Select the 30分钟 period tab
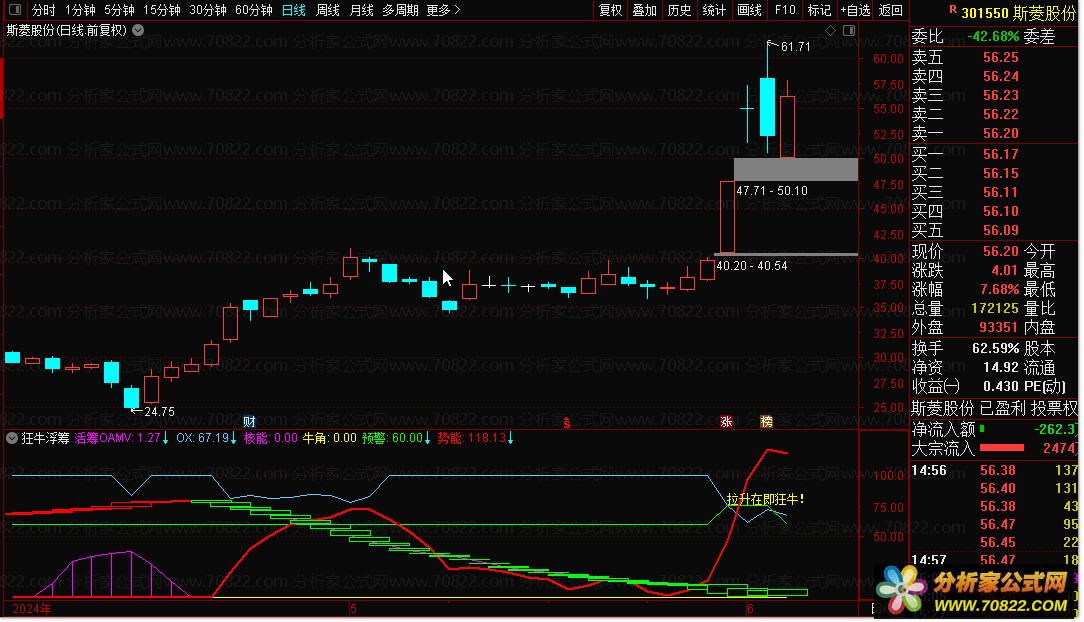Image resolution: width=1084 pixels, height=622 pixels. pos(207,10)
